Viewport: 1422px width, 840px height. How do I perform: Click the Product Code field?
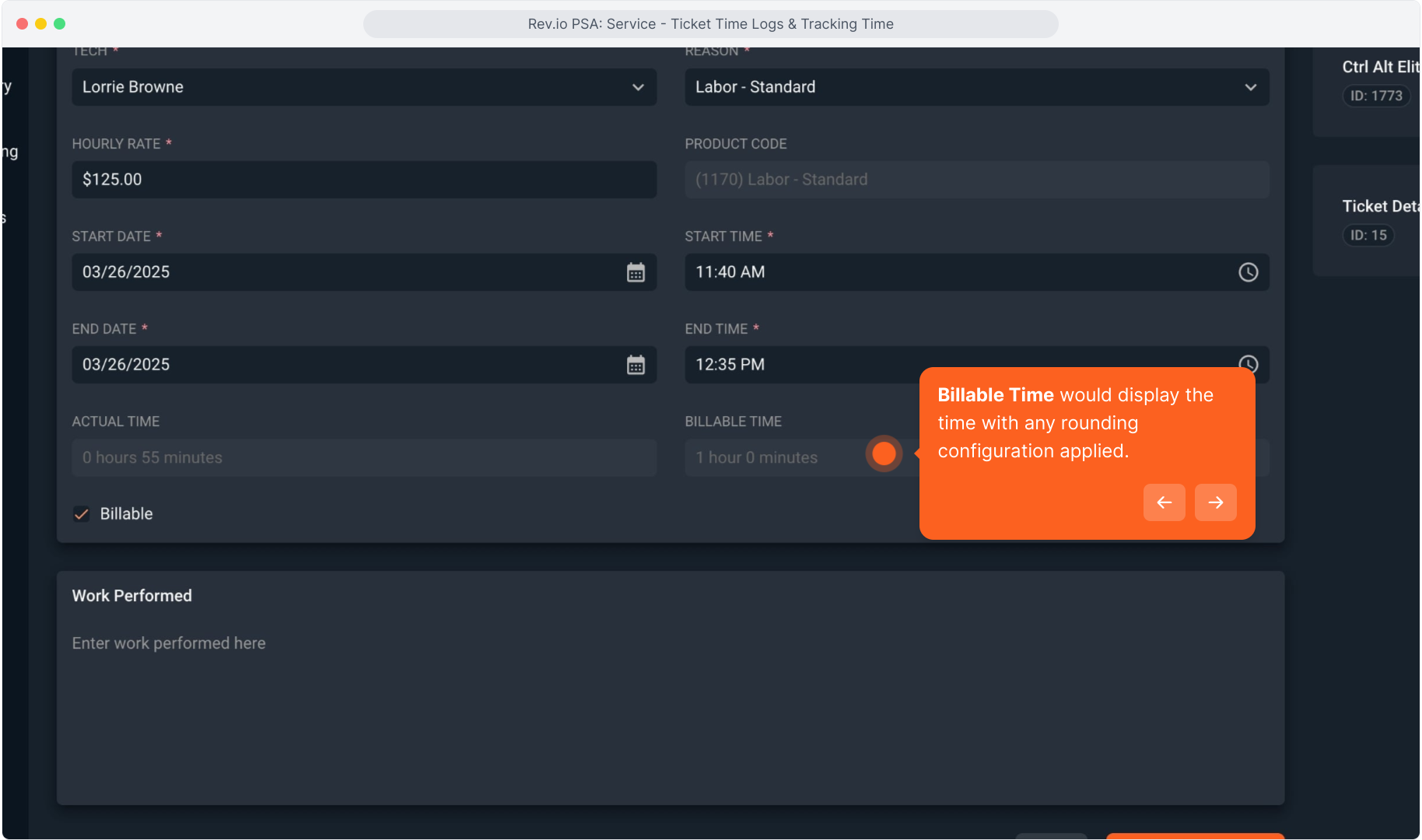(x=976, y=180)
